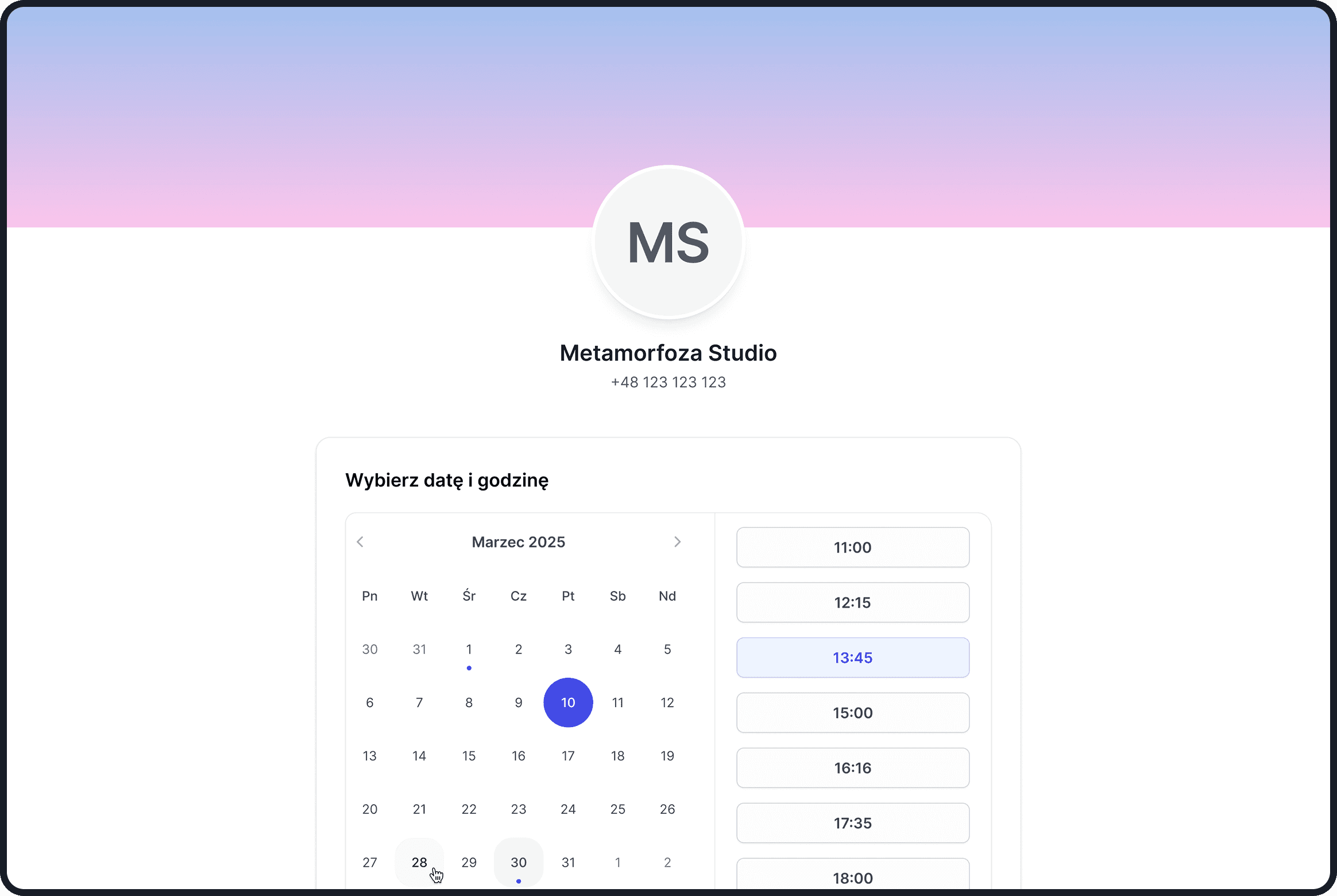Screen dimensions: 1337x896
Task: Choose day 30 in the last row
Action: (x=519, y=862)
